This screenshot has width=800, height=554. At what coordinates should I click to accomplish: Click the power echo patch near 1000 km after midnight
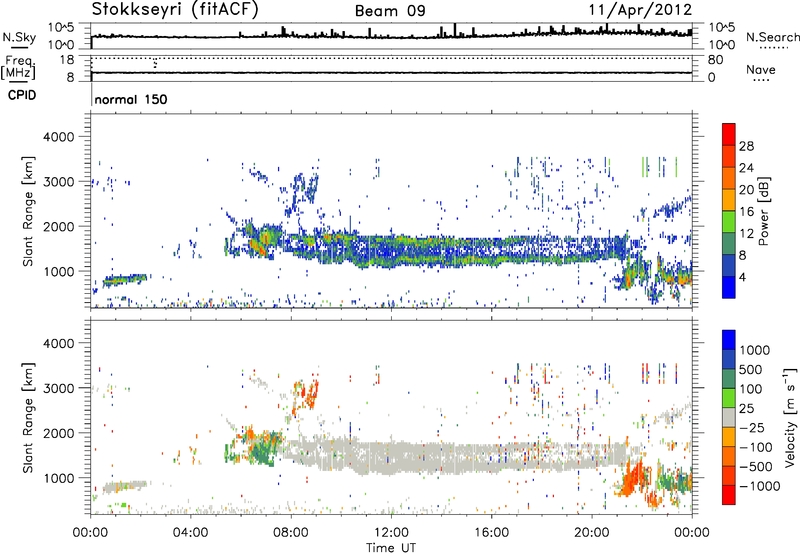(124, 280)
